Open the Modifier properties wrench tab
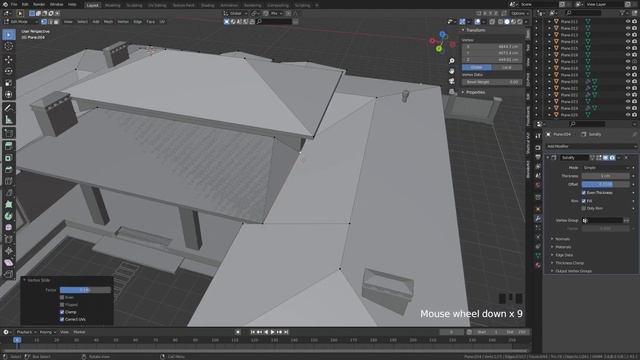Viewport: 640px width, 360px height. click(x=538, y=219)
